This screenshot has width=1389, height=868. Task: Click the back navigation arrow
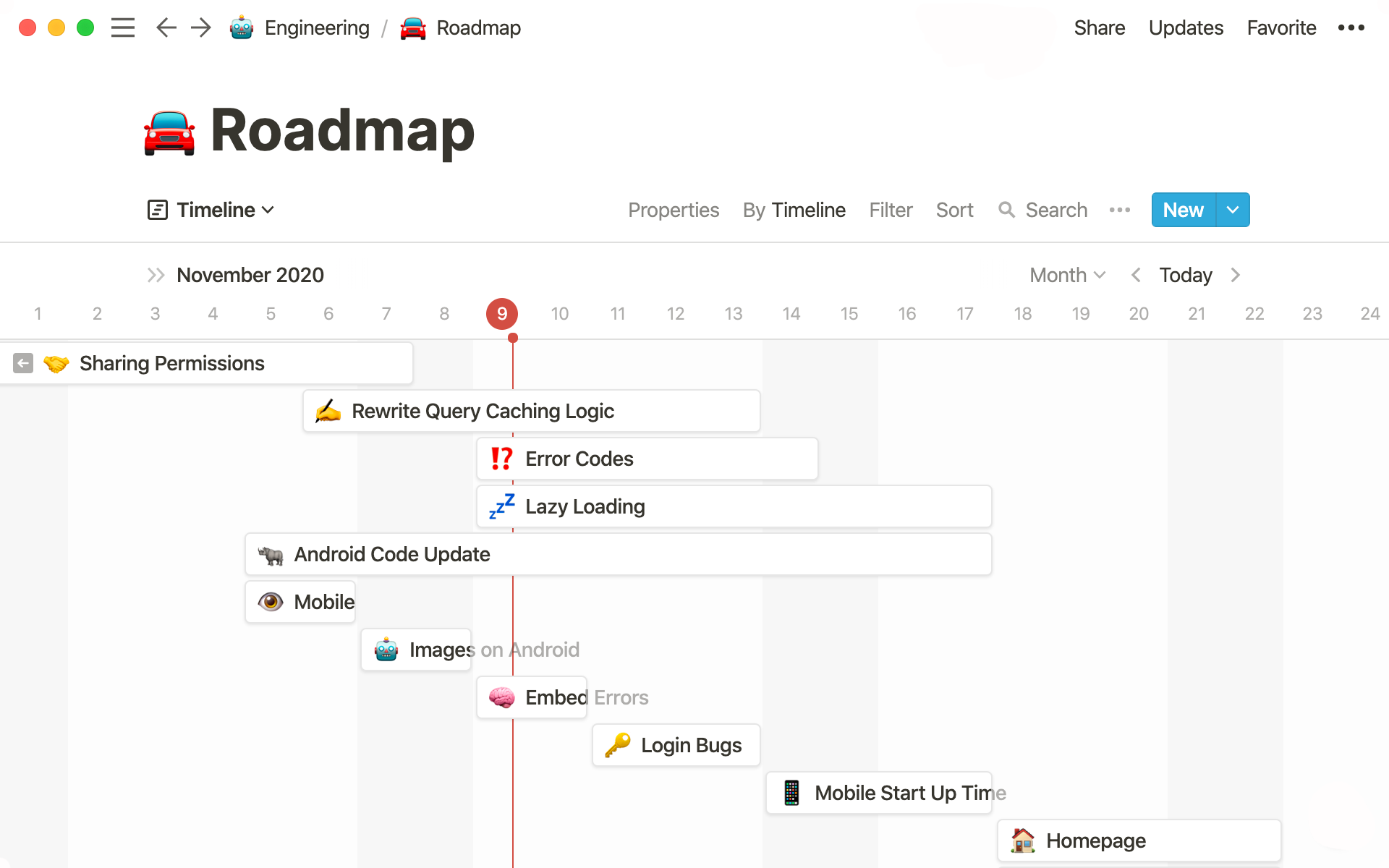(x=165, y=27)
